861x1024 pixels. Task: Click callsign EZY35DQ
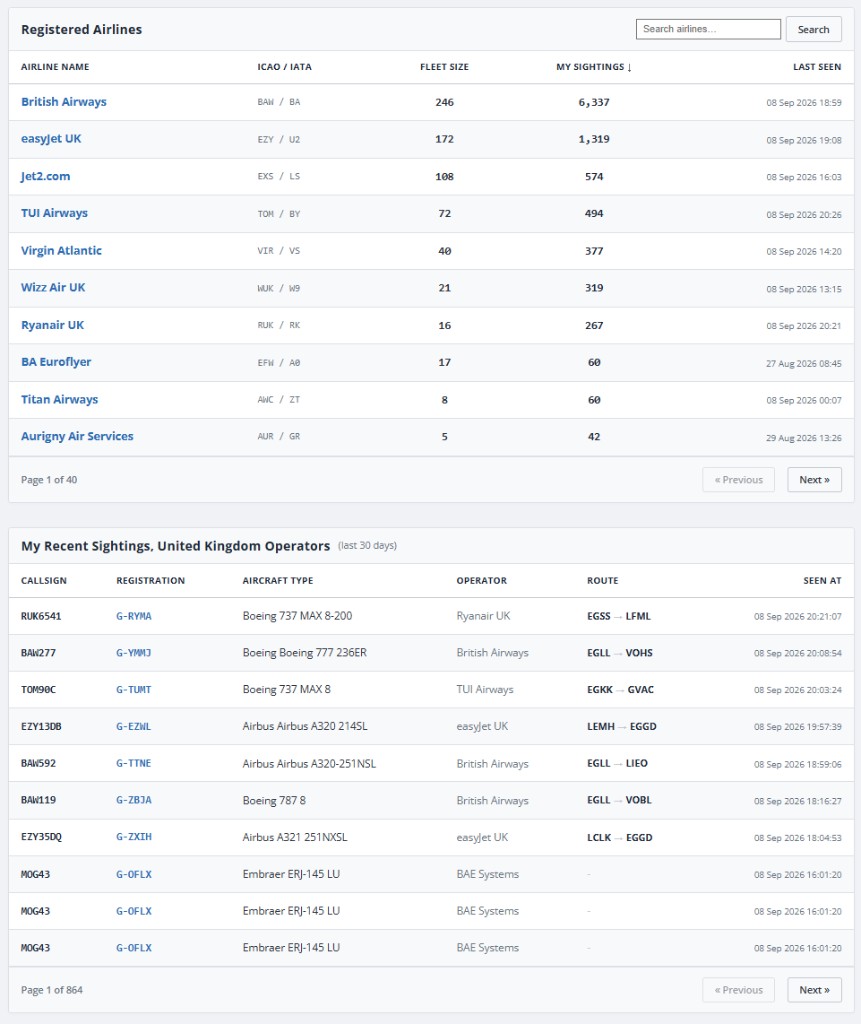click(x=41, y=837)
